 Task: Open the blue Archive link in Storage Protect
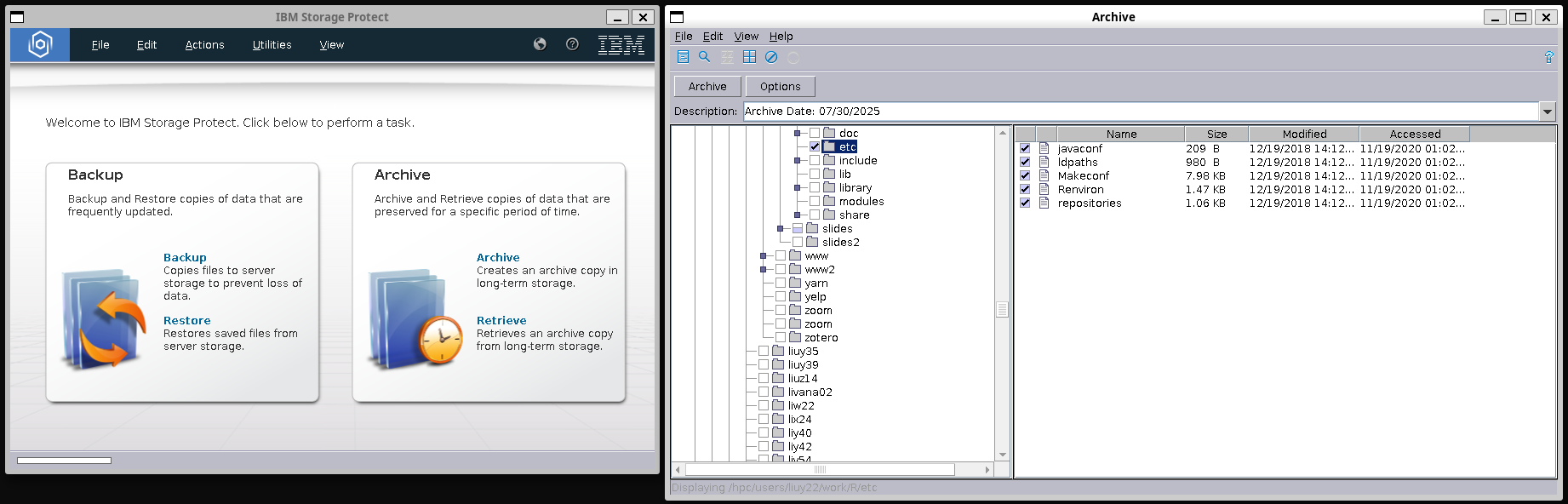click(x=498, y=258)
